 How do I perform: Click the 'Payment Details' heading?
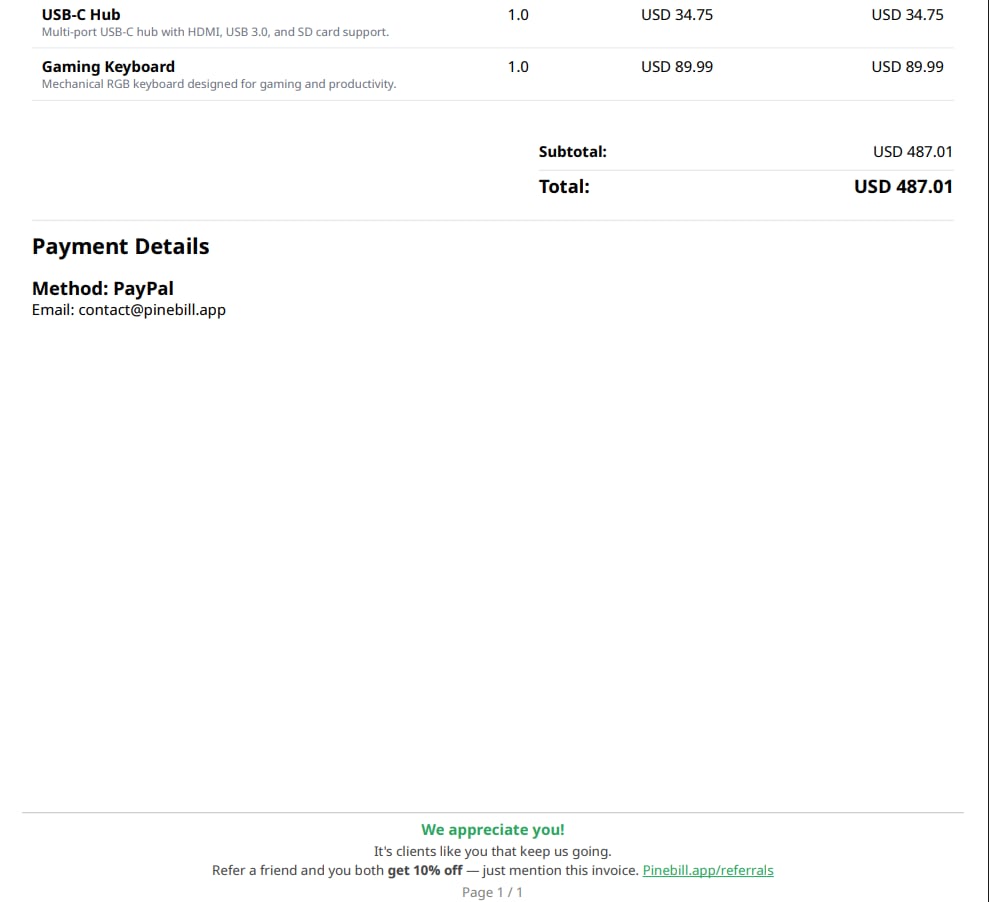coord(120,247)
